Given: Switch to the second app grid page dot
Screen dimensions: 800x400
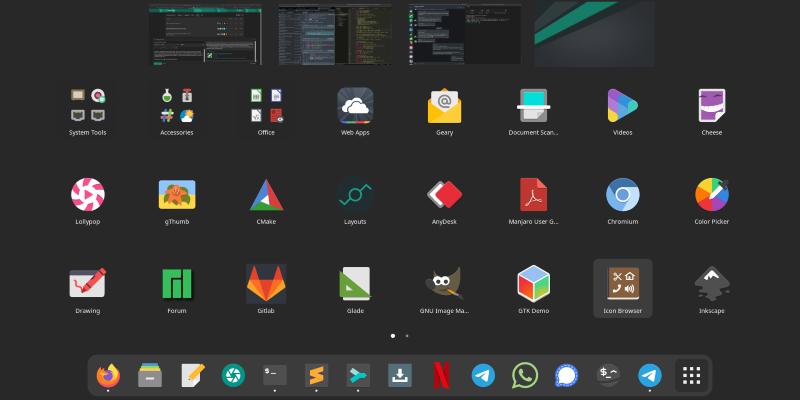Looking at the screenshot, I should pyautogui.click(x=407, y=336).
